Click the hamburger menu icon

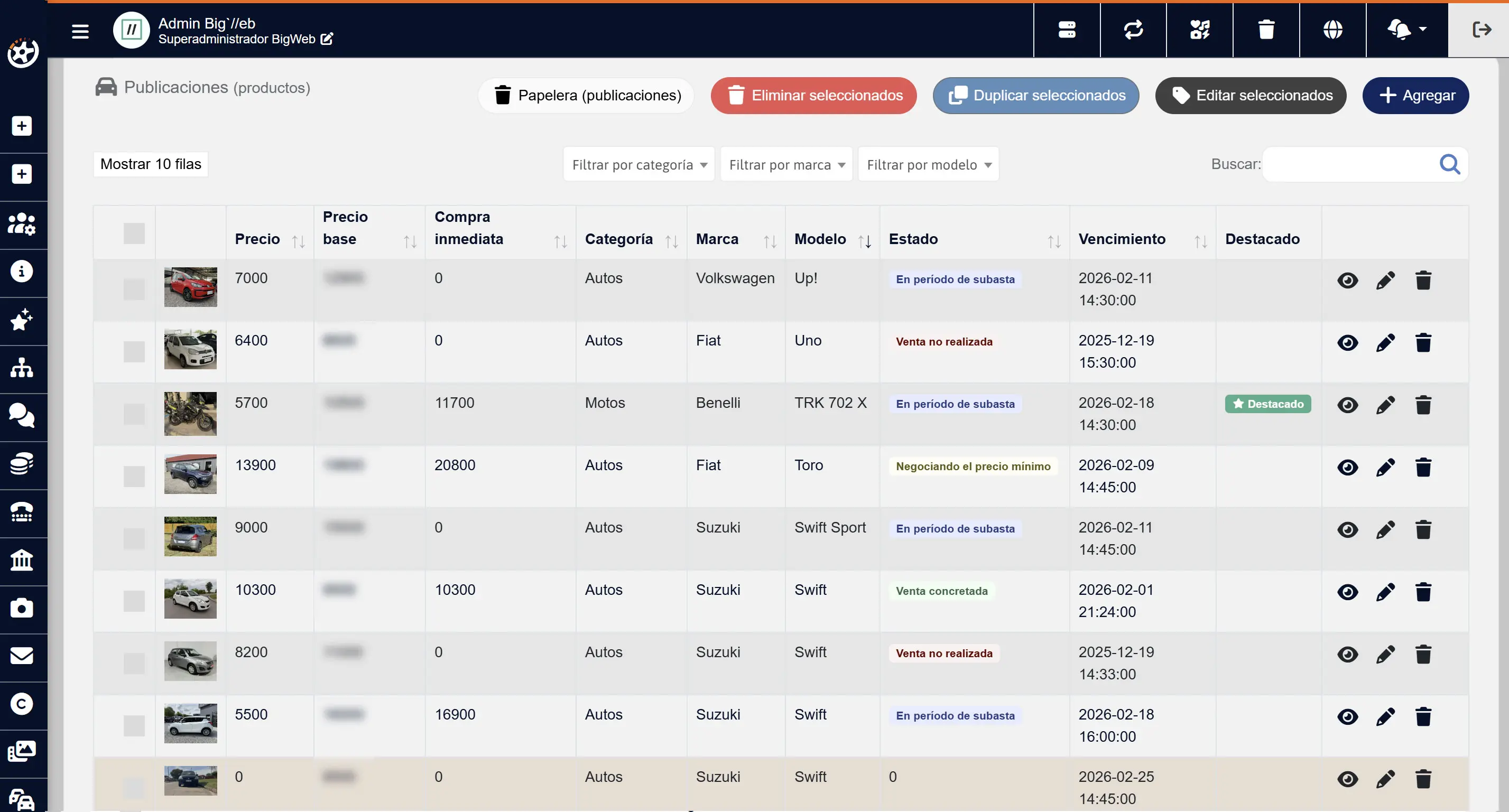pos(80,31)
